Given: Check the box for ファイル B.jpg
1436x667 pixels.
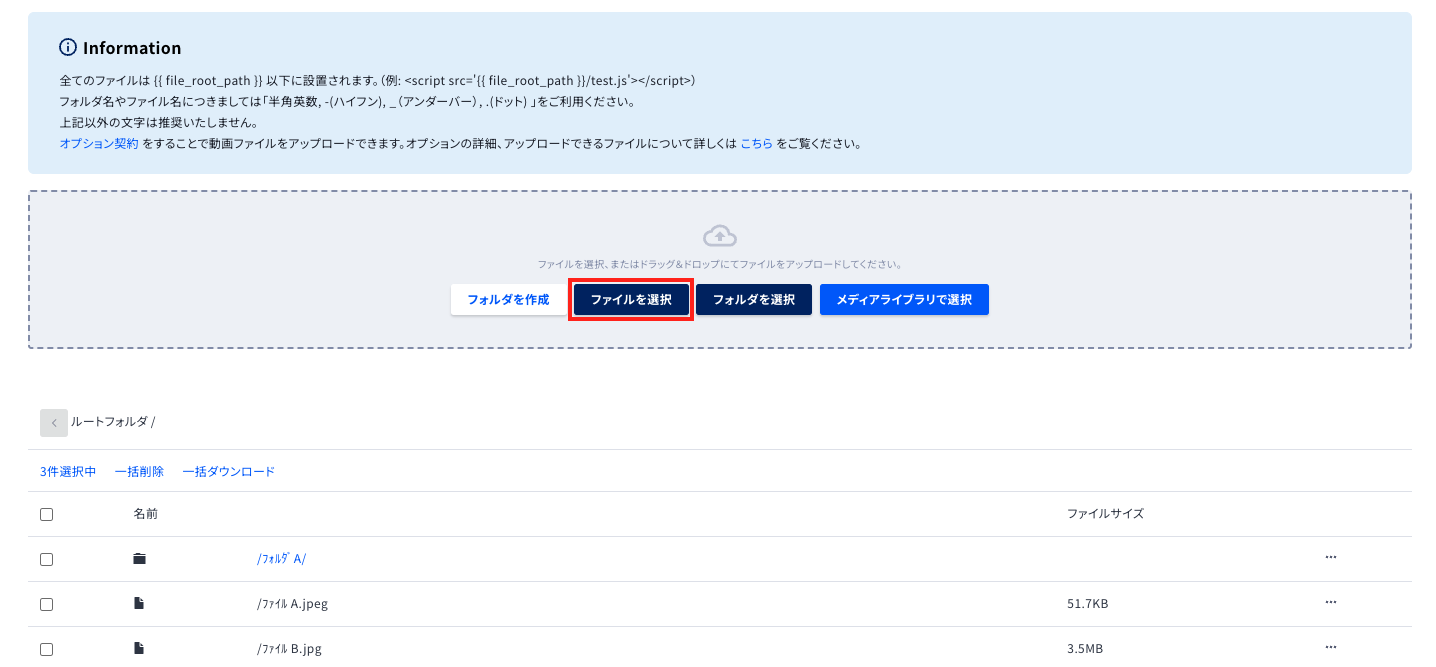Looking at the screenshot, I should point(46,649).
